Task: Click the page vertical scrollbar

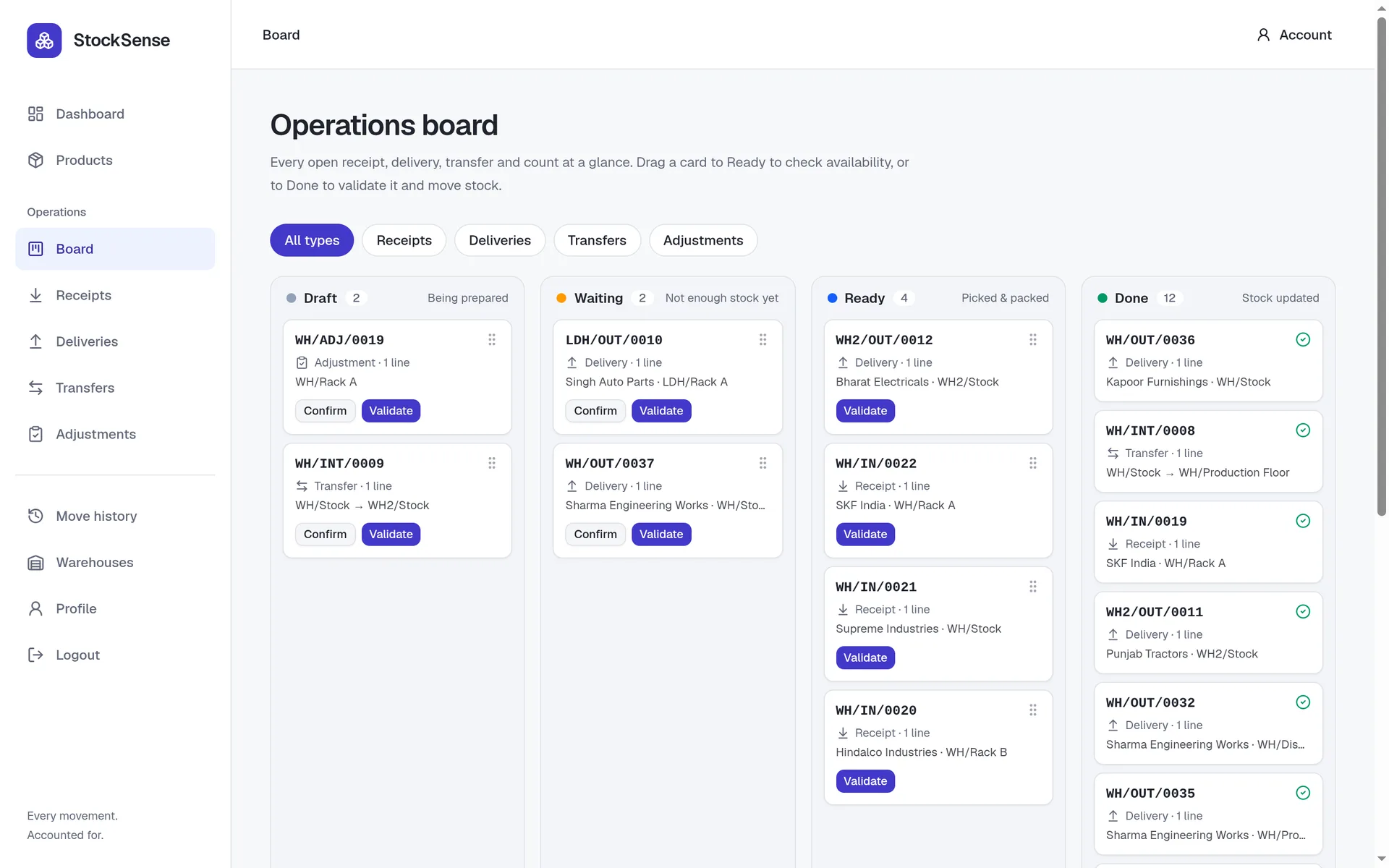Action: pyautogui.click(x=1381, y=266)
